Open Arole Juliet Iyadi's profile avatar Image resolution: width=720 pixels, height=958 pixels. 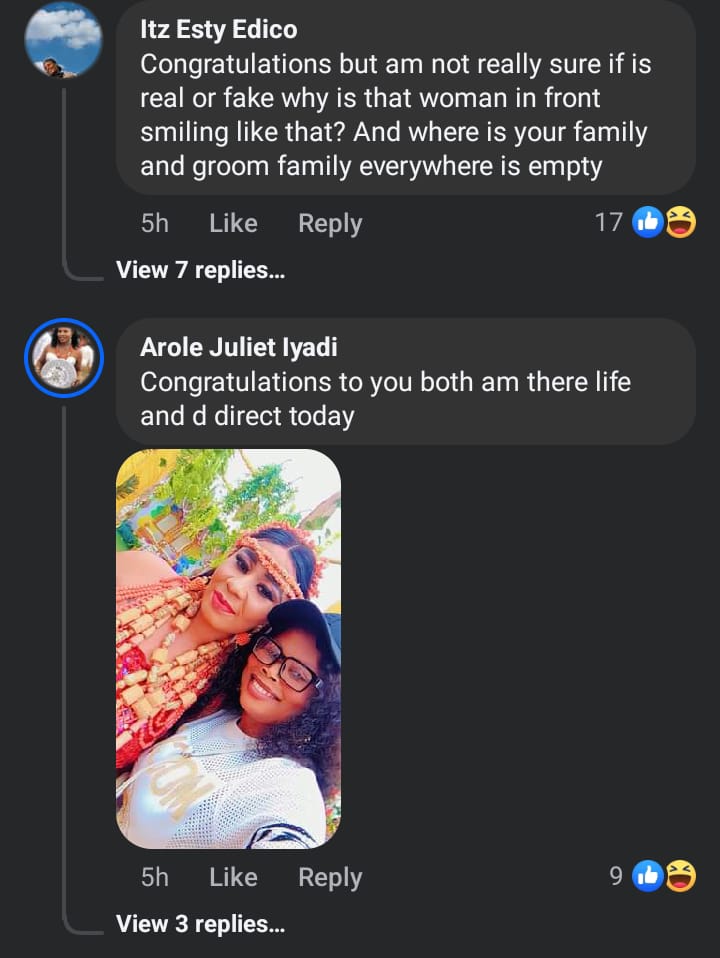point(63,358)
